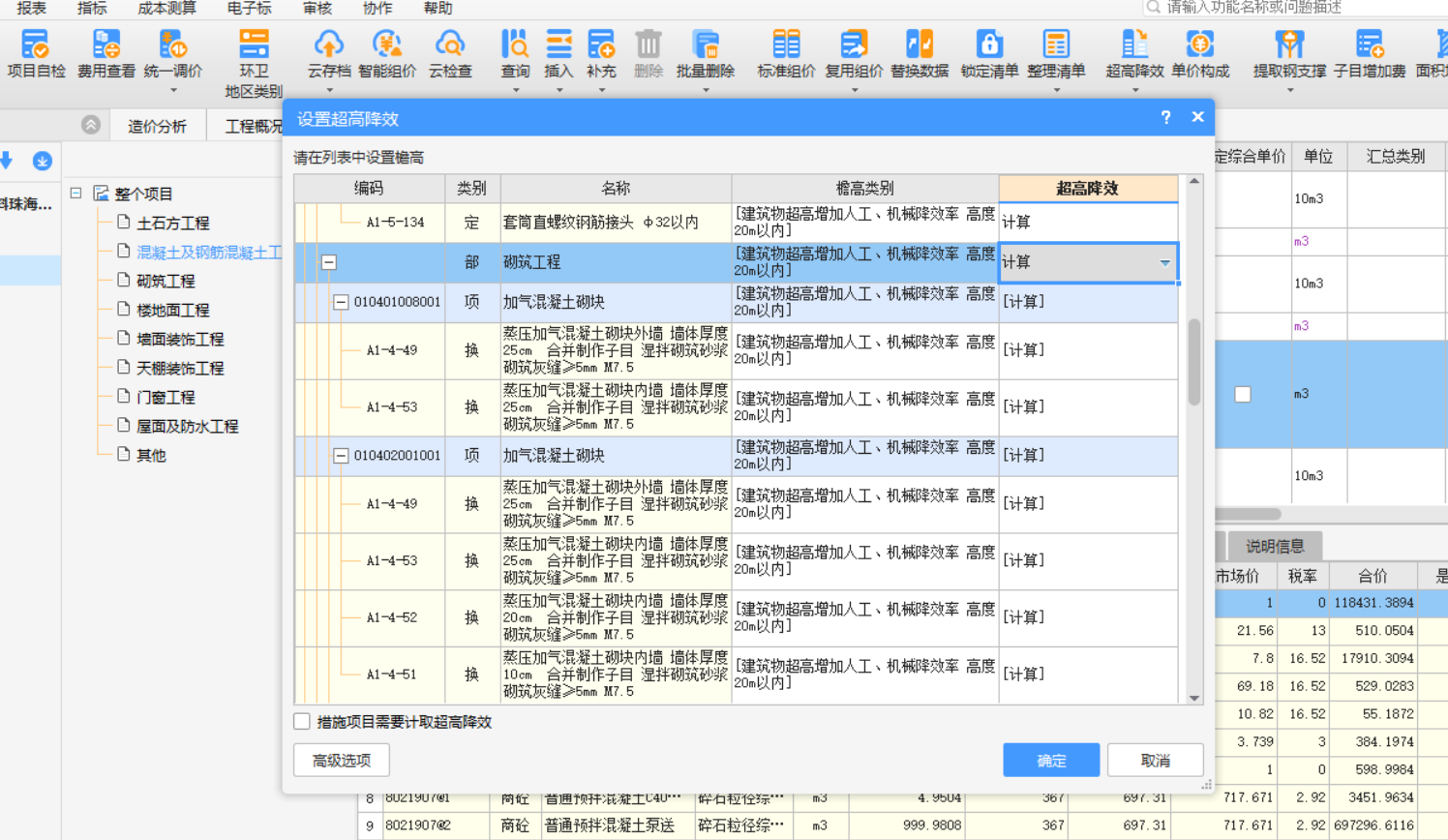Open 帮助 menu
The height and width of the screenshot is (840, 1448).
pyautogui.click(x=437, y=8)
